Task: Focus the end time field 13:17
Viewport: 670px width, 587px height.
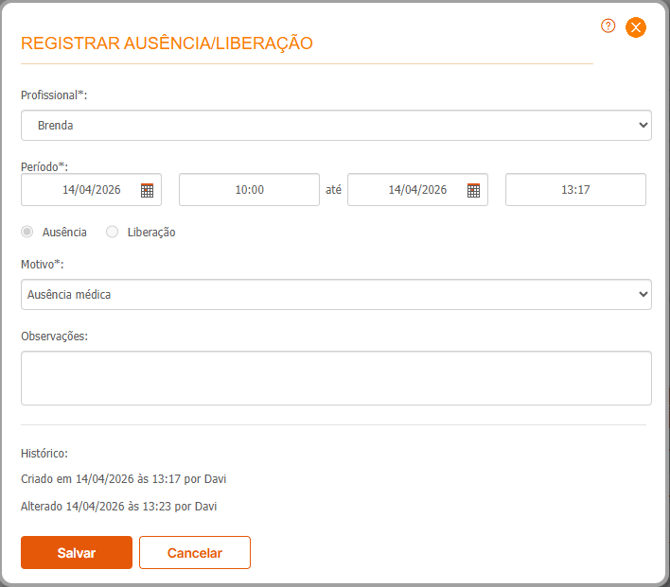Action: tap(575, 190)
